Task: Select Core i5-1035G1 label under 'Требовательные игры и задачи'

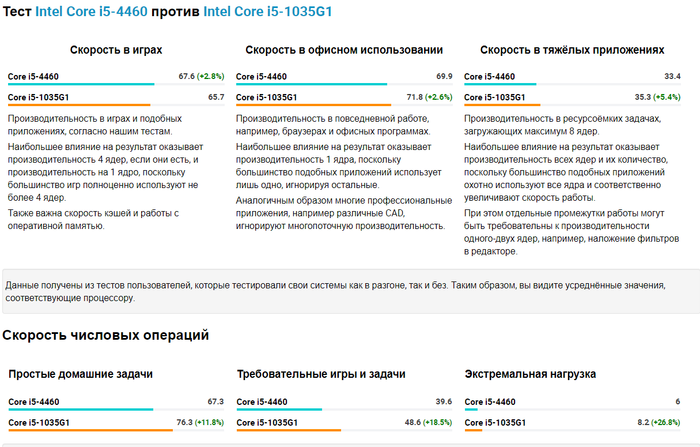Action: [x=267, y=422]
